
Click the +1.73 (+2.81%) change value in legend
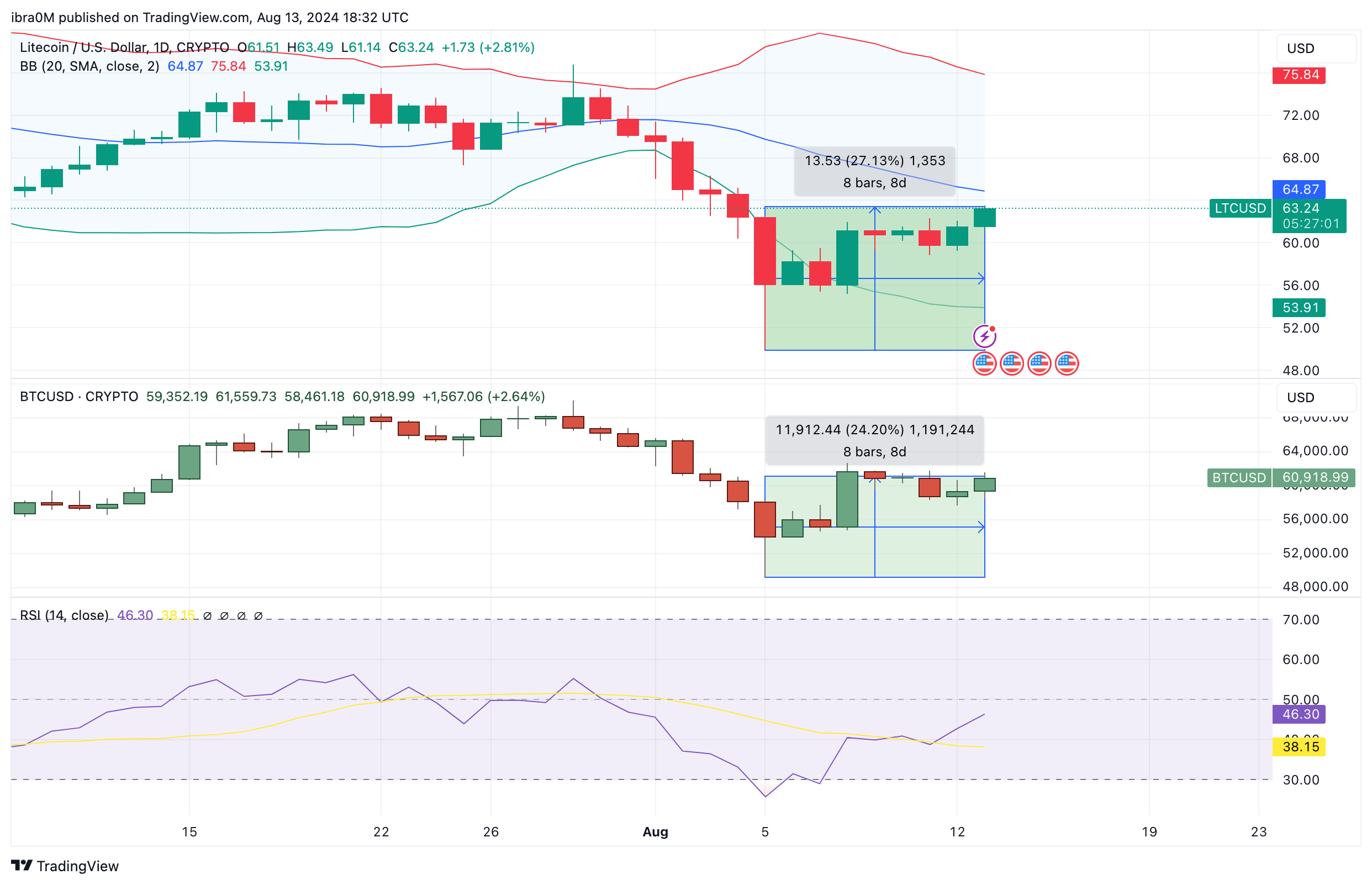(488, 47)
